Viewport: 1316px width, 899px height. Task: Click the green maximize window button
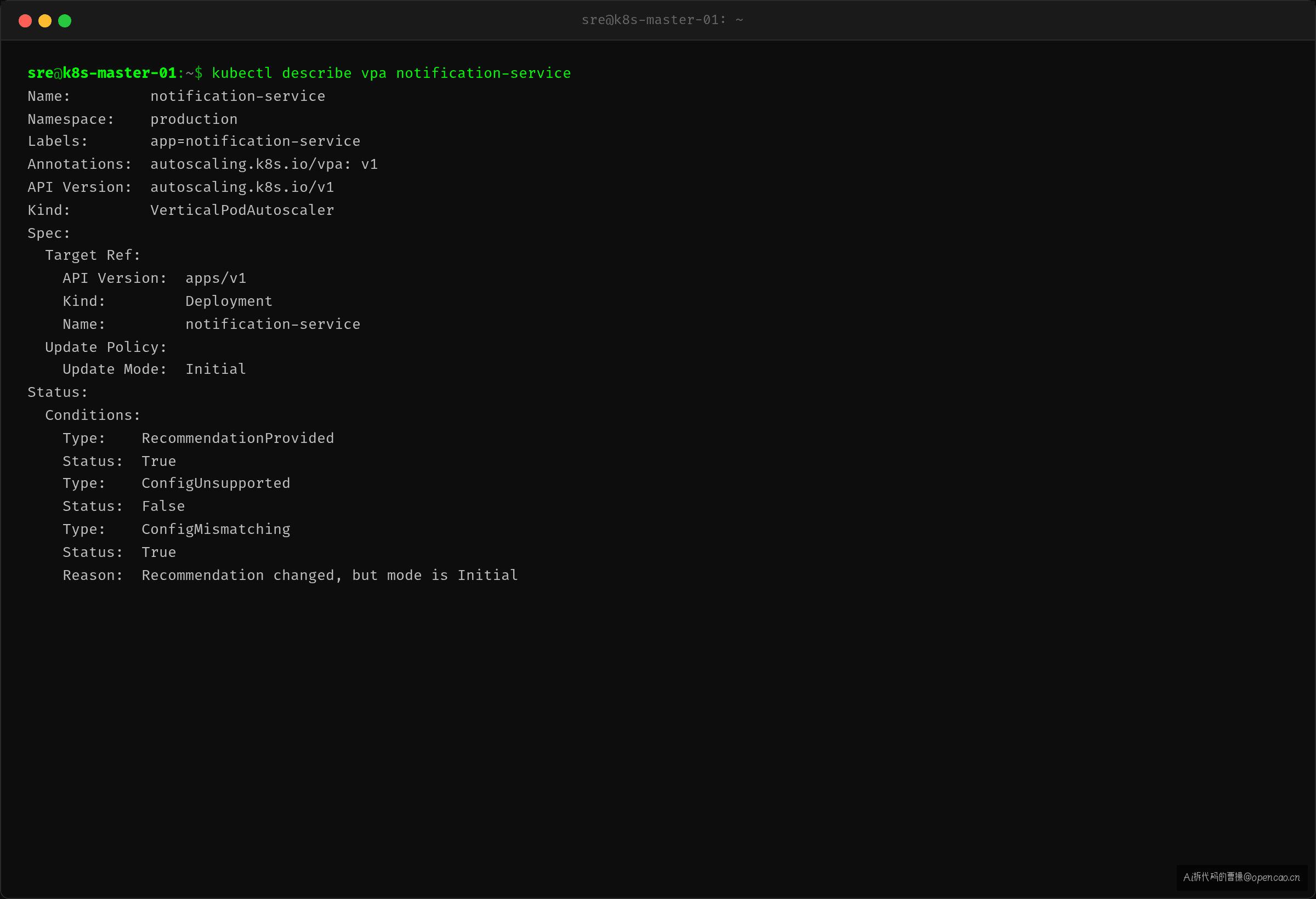tap(65, 21)
